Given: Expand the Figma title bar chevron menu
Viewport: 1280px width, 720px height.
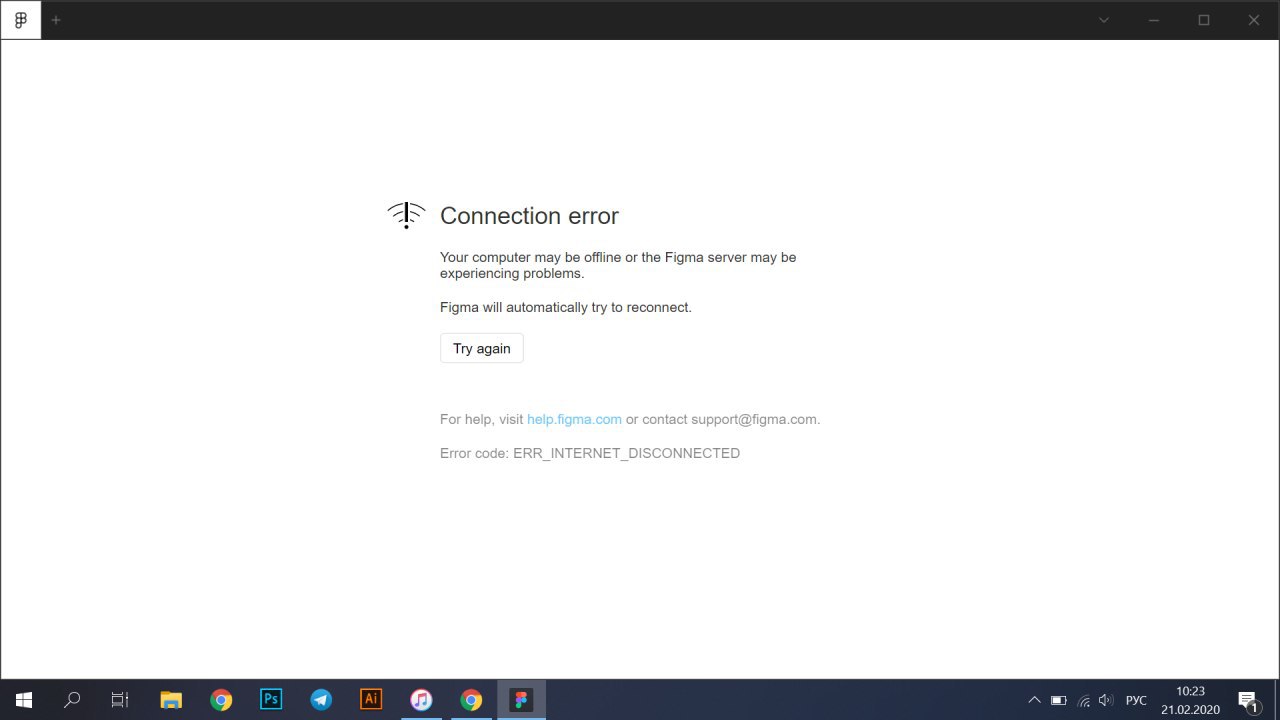Looking at the screenshot, I should pyautogui.click(x=1104, y=20).
